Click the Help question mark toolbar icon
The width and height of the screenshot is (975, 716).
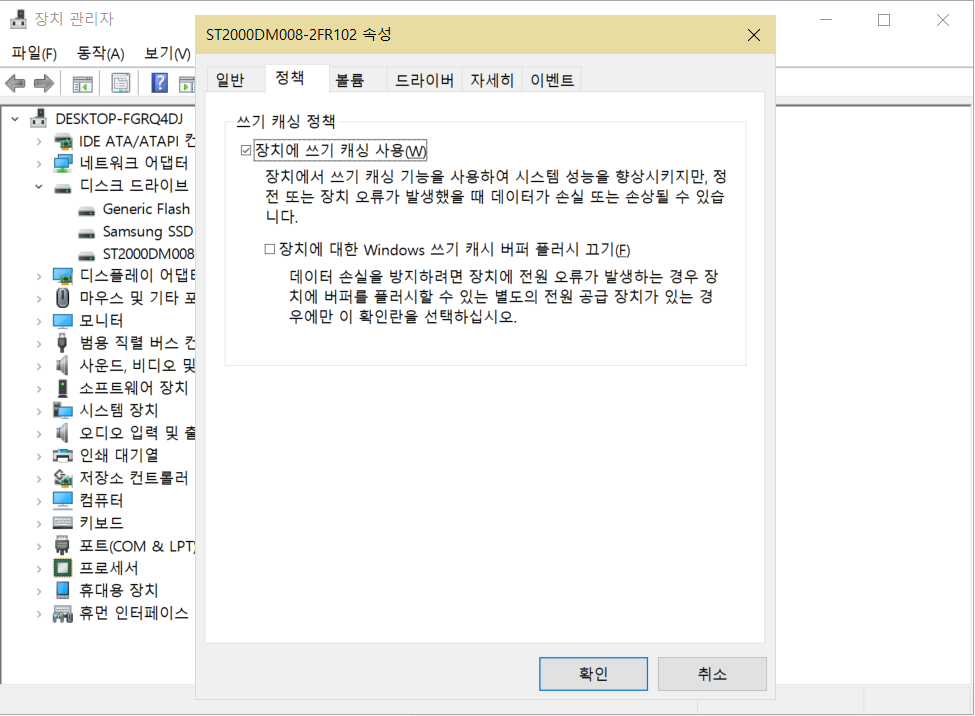coord(159,83)
